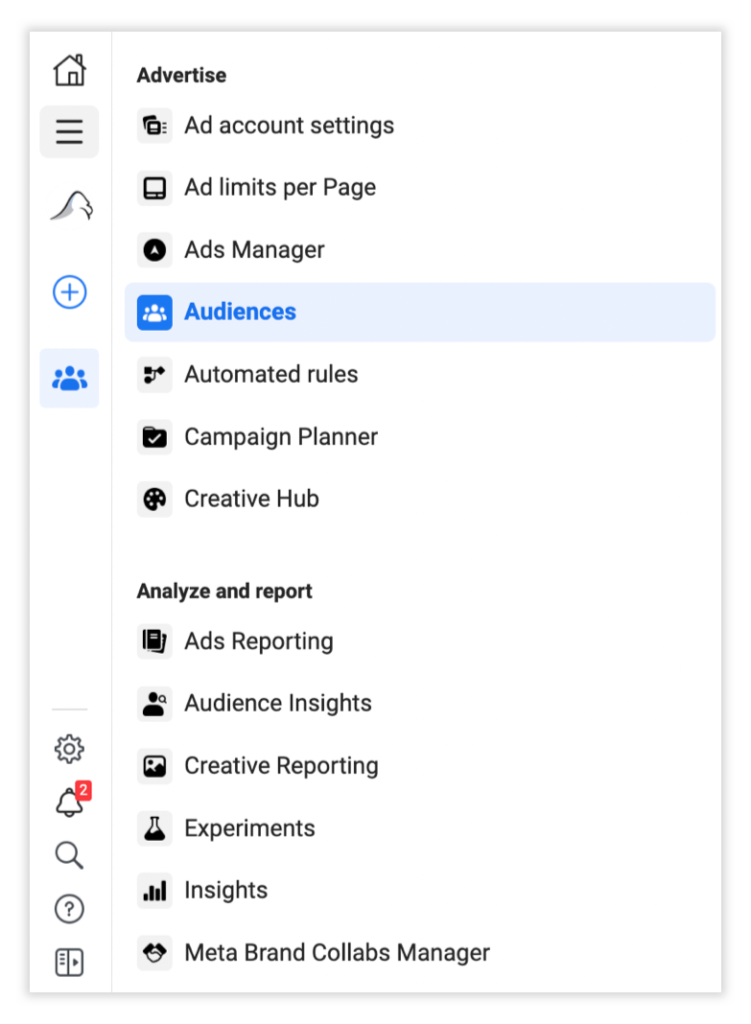Screen dimensions: 751x1024
Task: Click the Ad account settings icon
Action: (155, 125)
